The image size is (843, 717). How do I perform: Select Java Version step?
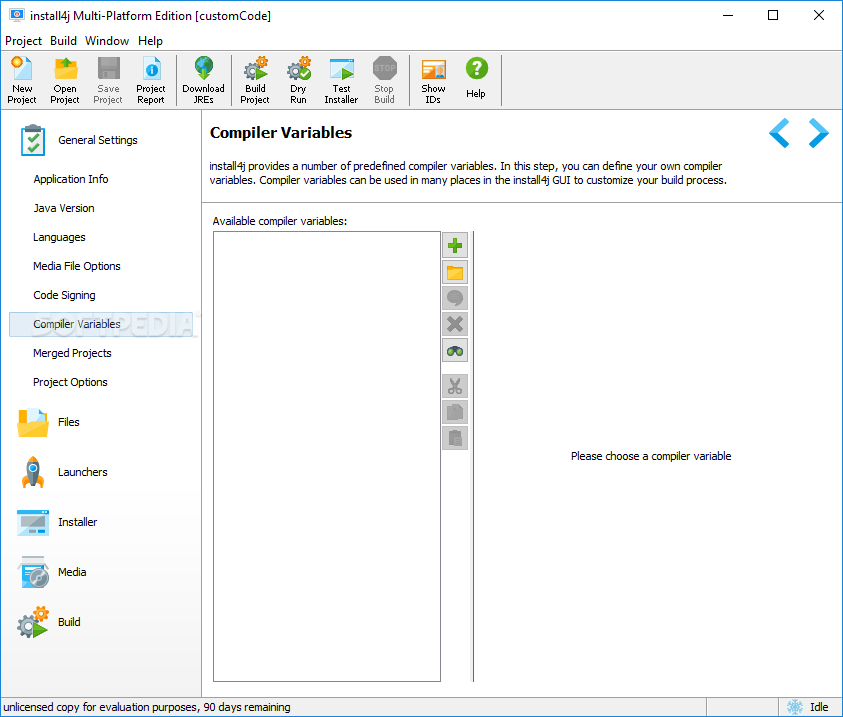click(64, 208)
